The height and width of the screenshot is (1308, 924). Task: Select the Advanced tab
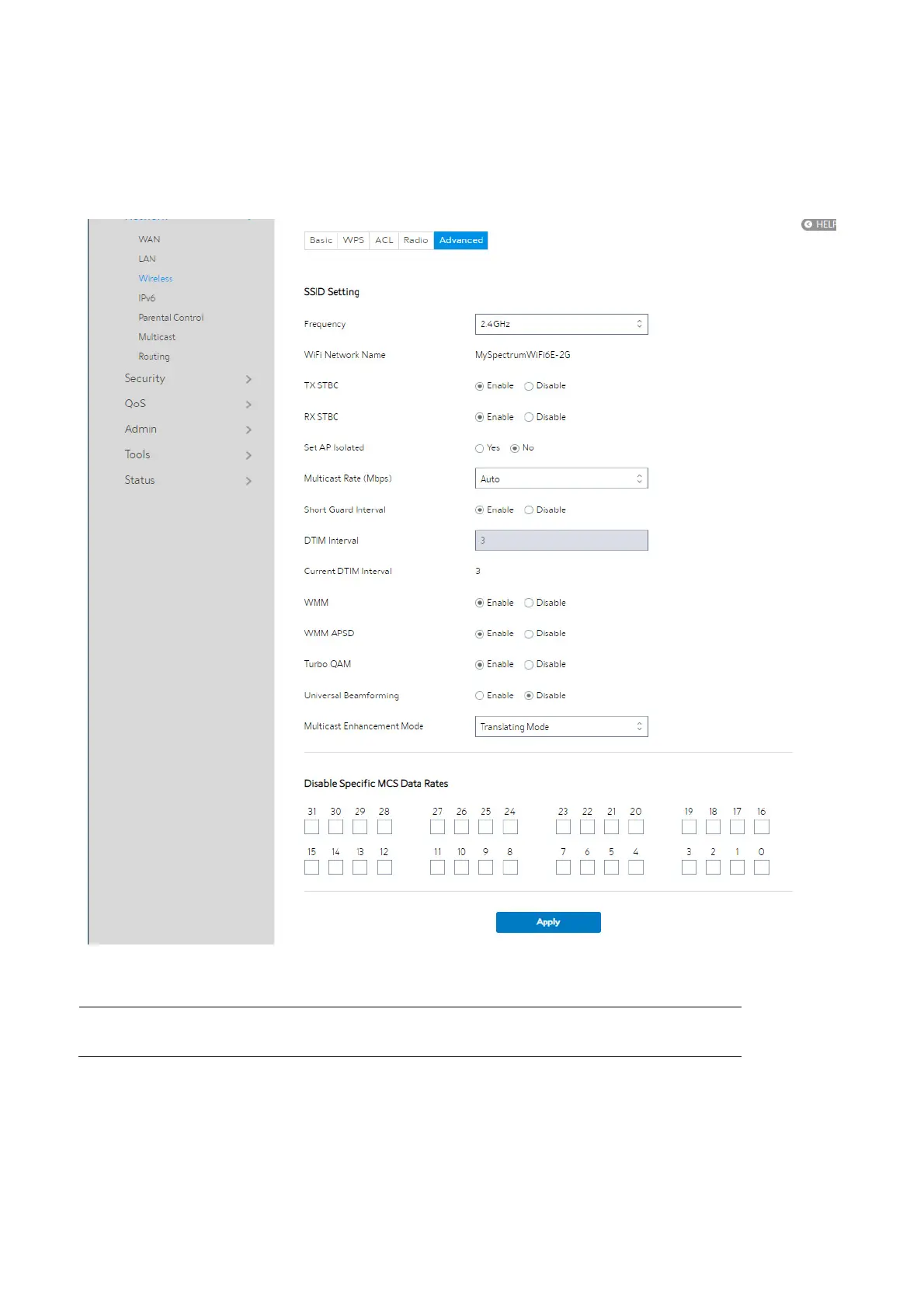[461, 241]
